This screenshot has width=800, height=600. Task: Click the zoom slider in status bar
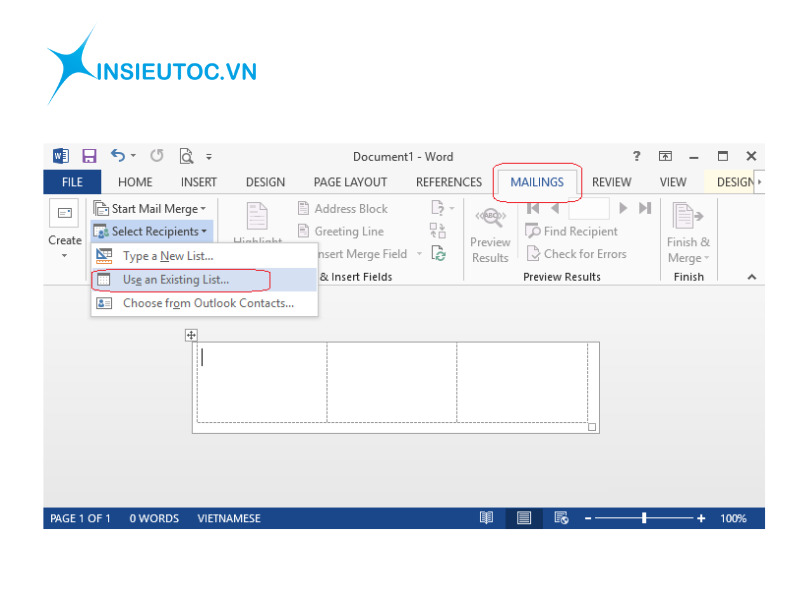click(644, 518)
